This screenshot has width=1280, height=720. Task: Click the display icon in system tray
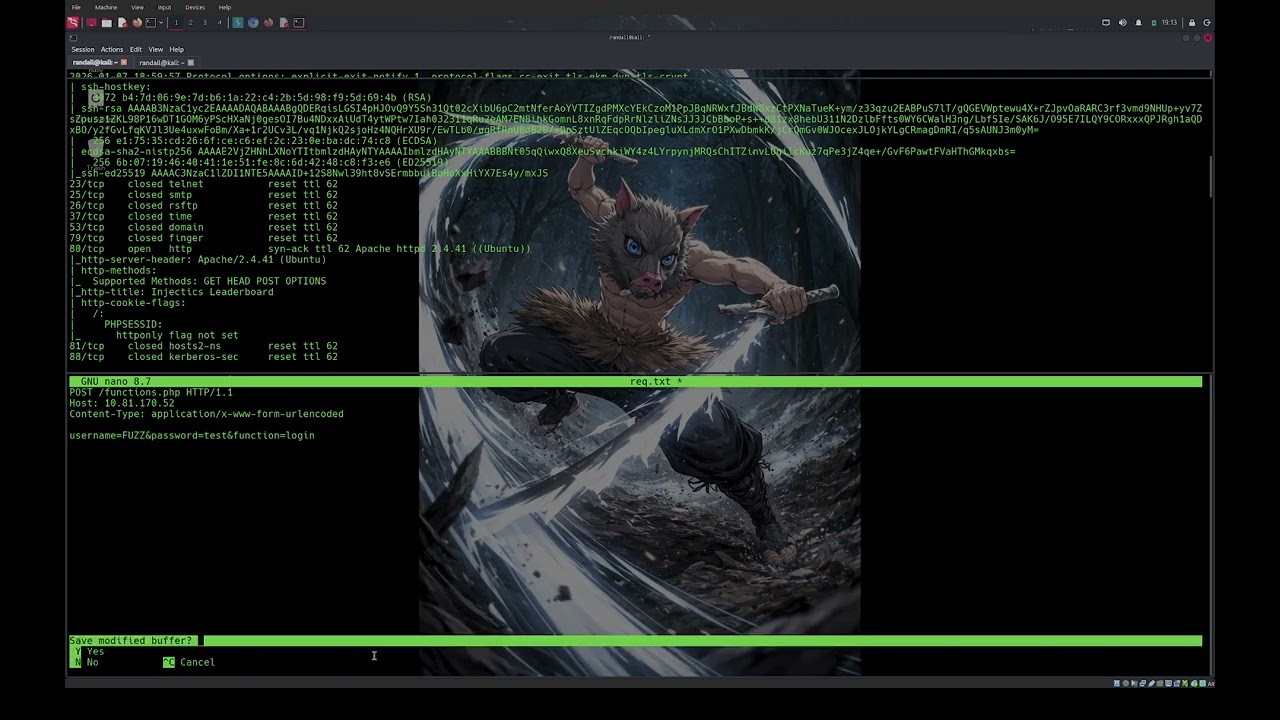1106,22
